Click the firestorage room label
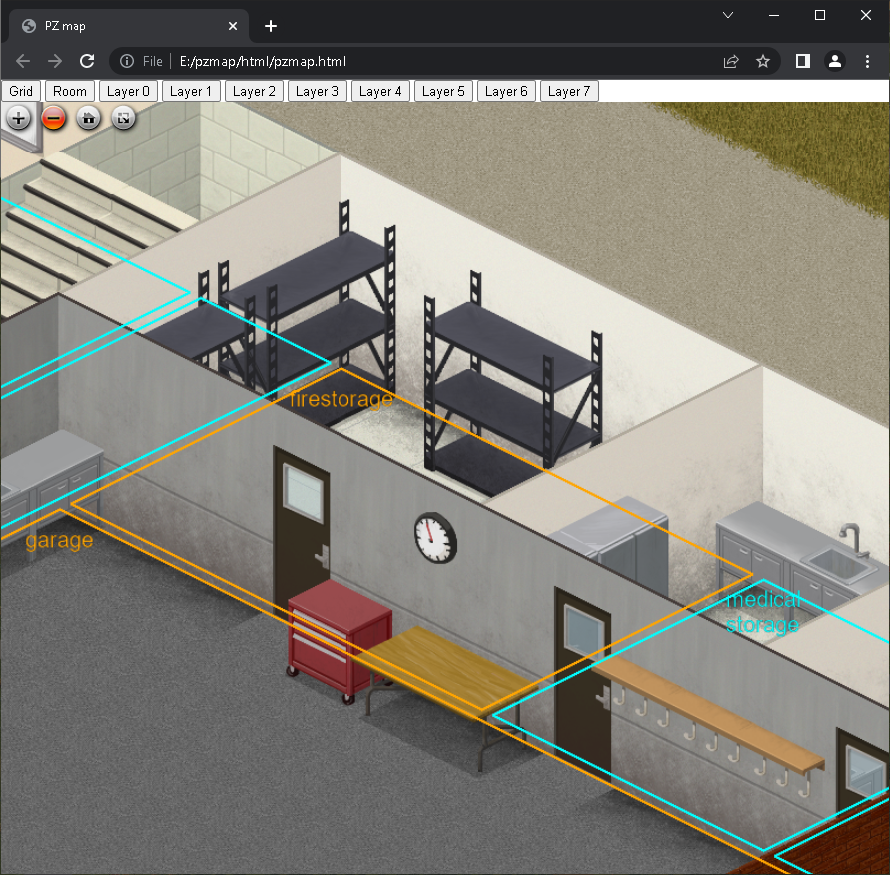 click(x=341, y=399)
